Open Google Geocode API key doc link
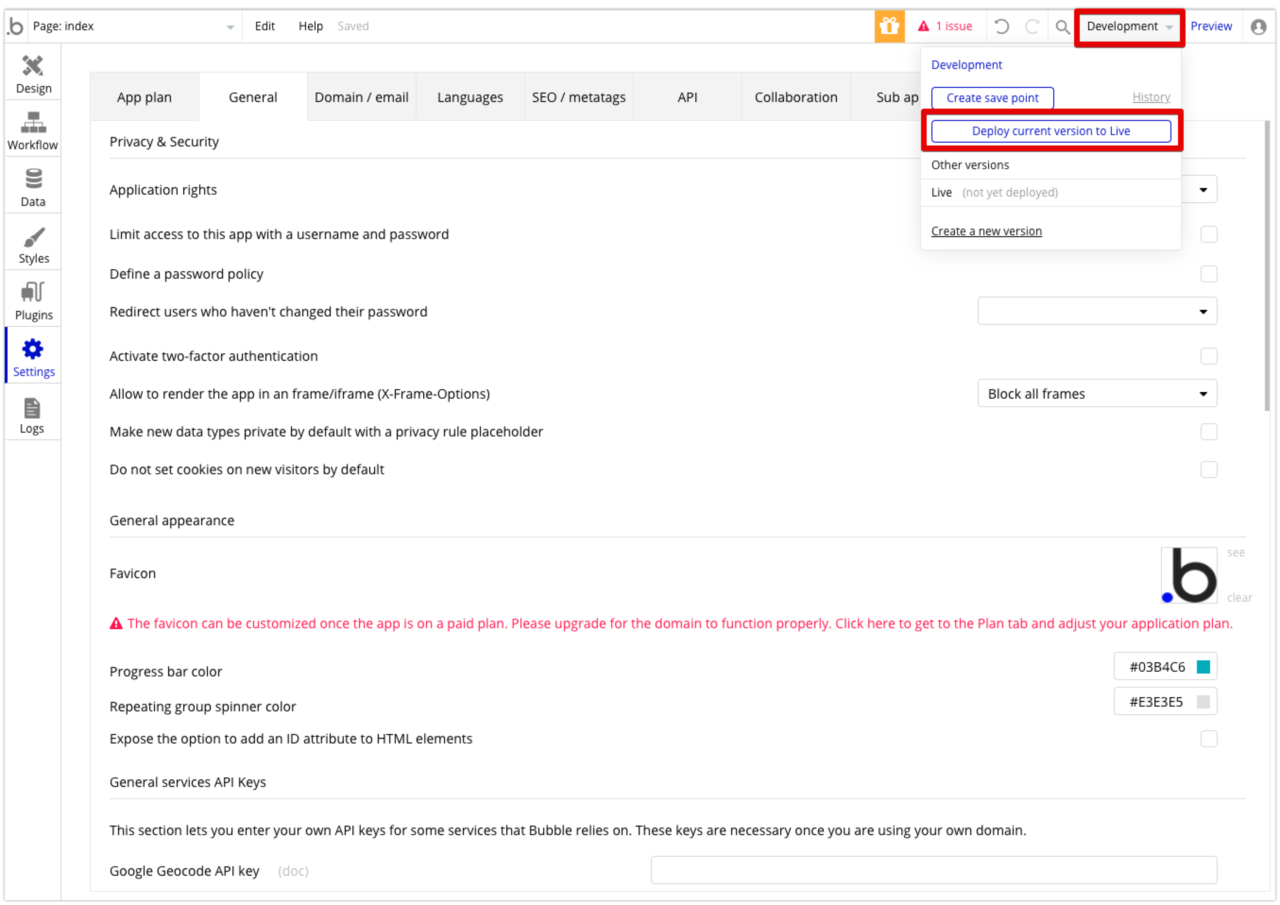 coord(293,871)
